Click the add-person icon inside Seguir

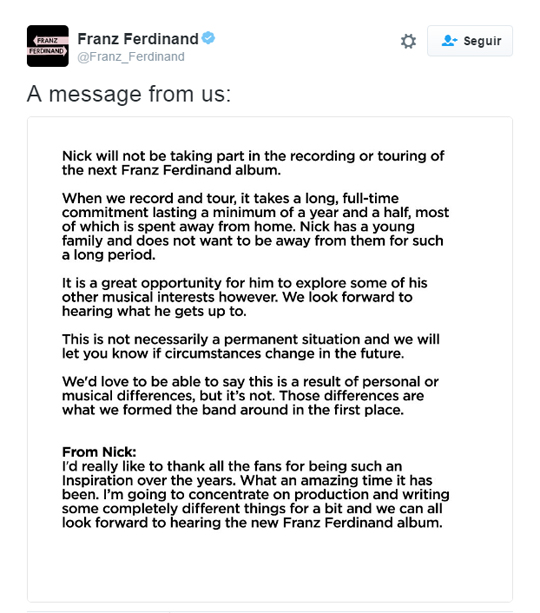point(449,41)
